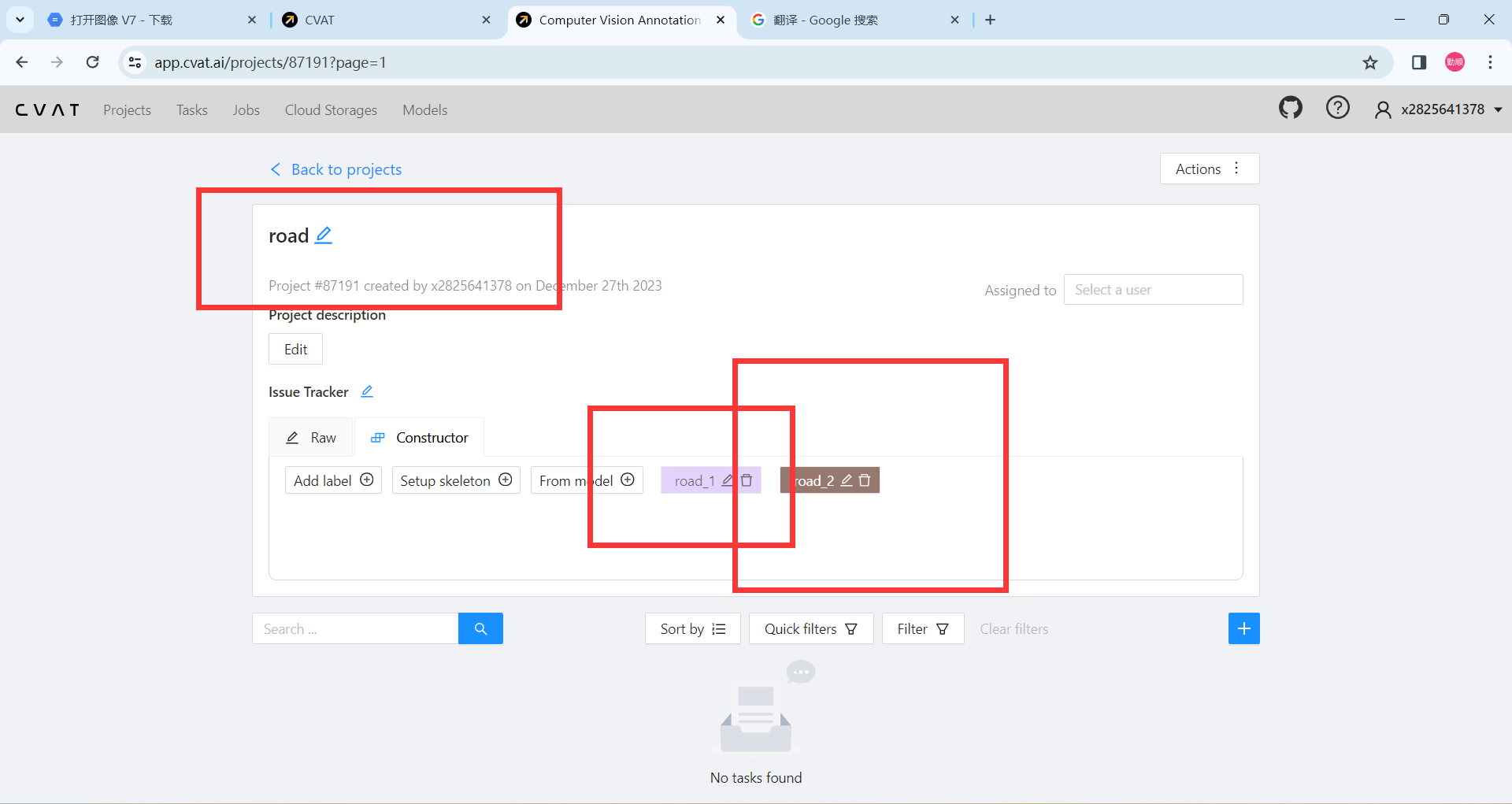Open the Filter dropdown
This screenshot has height=804, width=1512.
point(922,628)
